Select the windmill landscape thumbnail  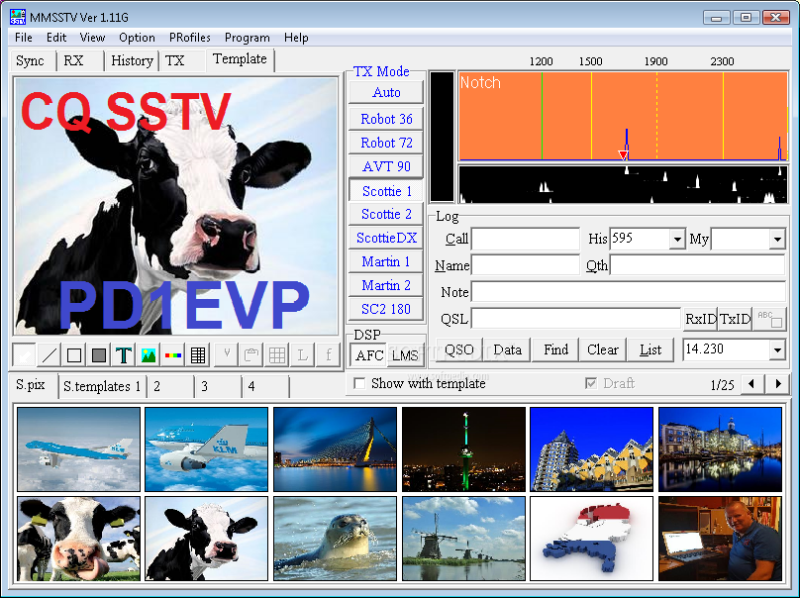coord(463,538)
